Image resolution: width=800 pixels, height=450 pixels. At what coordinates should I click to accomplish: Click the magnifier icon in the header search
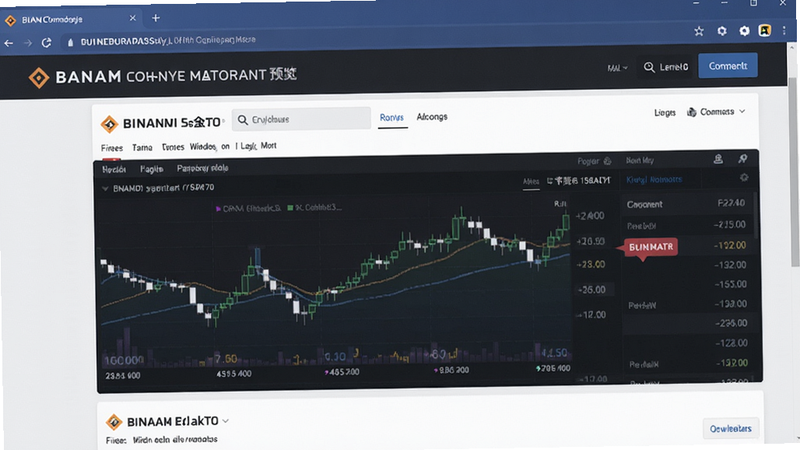coord(649,67)
